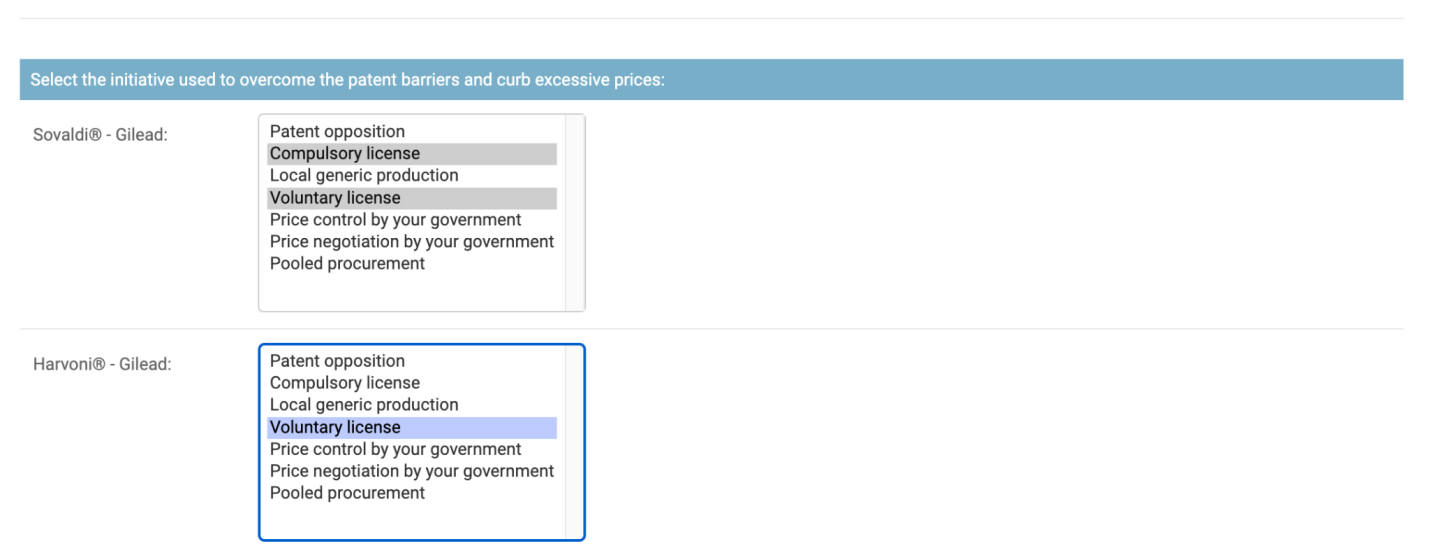Click highlighted Voluntary license in the Harvoni list
1430x553 pixels.
412,427
